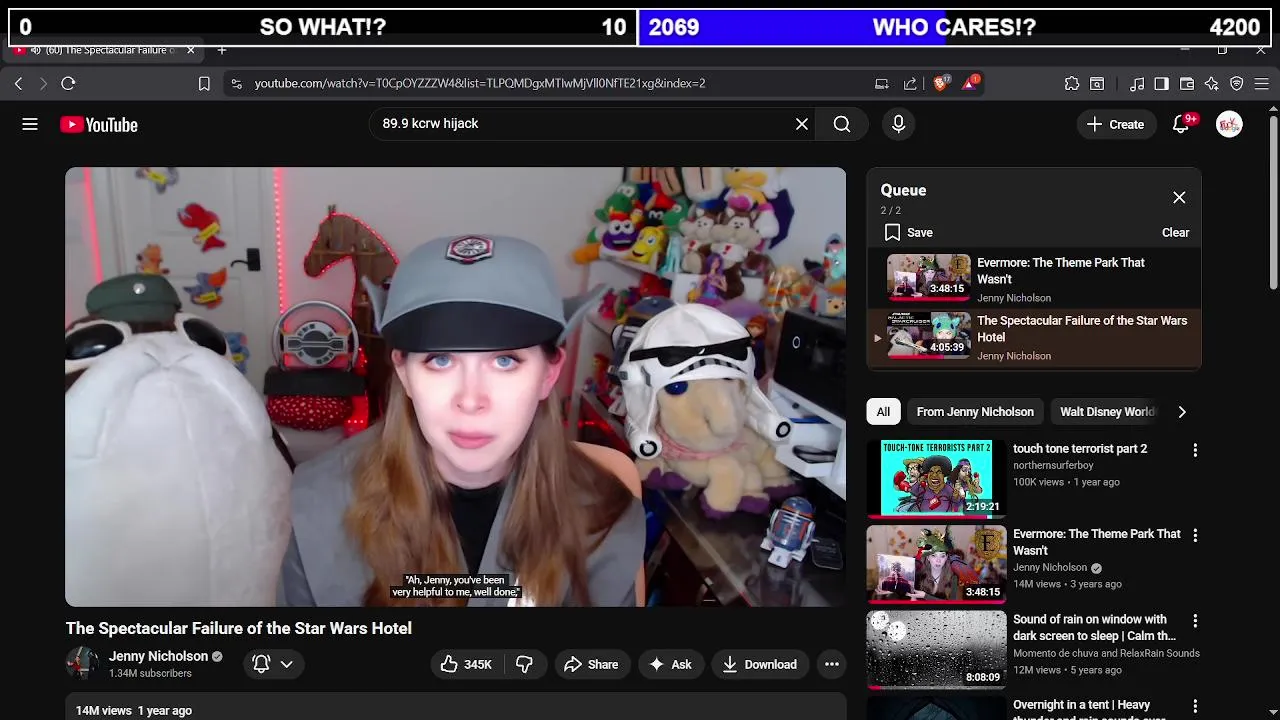
Task: Clear the queue
Action: pyautogui.click(x=1175, y=232)
